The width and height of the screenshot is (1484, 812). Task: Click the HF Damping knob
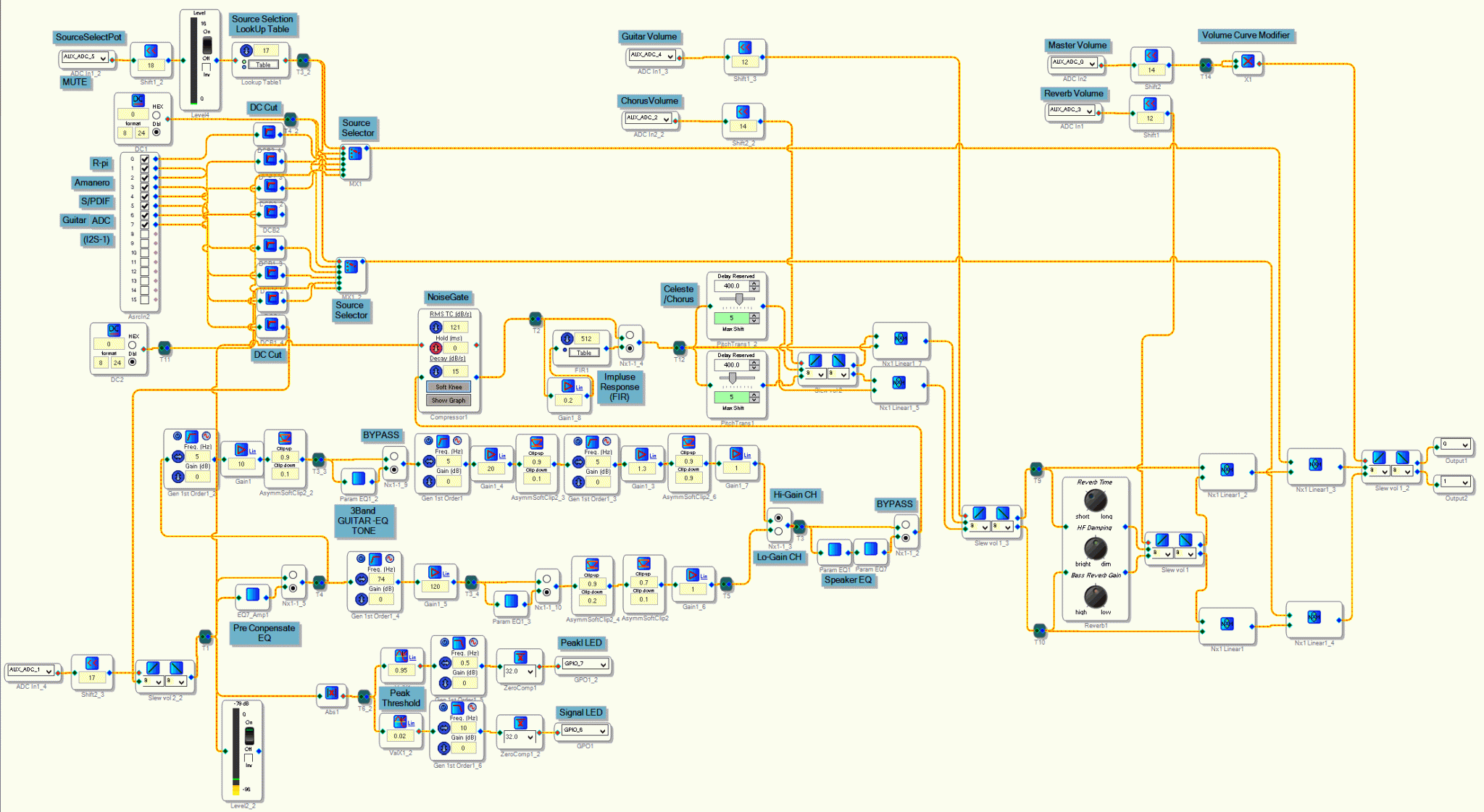[x=1095, y=548]
